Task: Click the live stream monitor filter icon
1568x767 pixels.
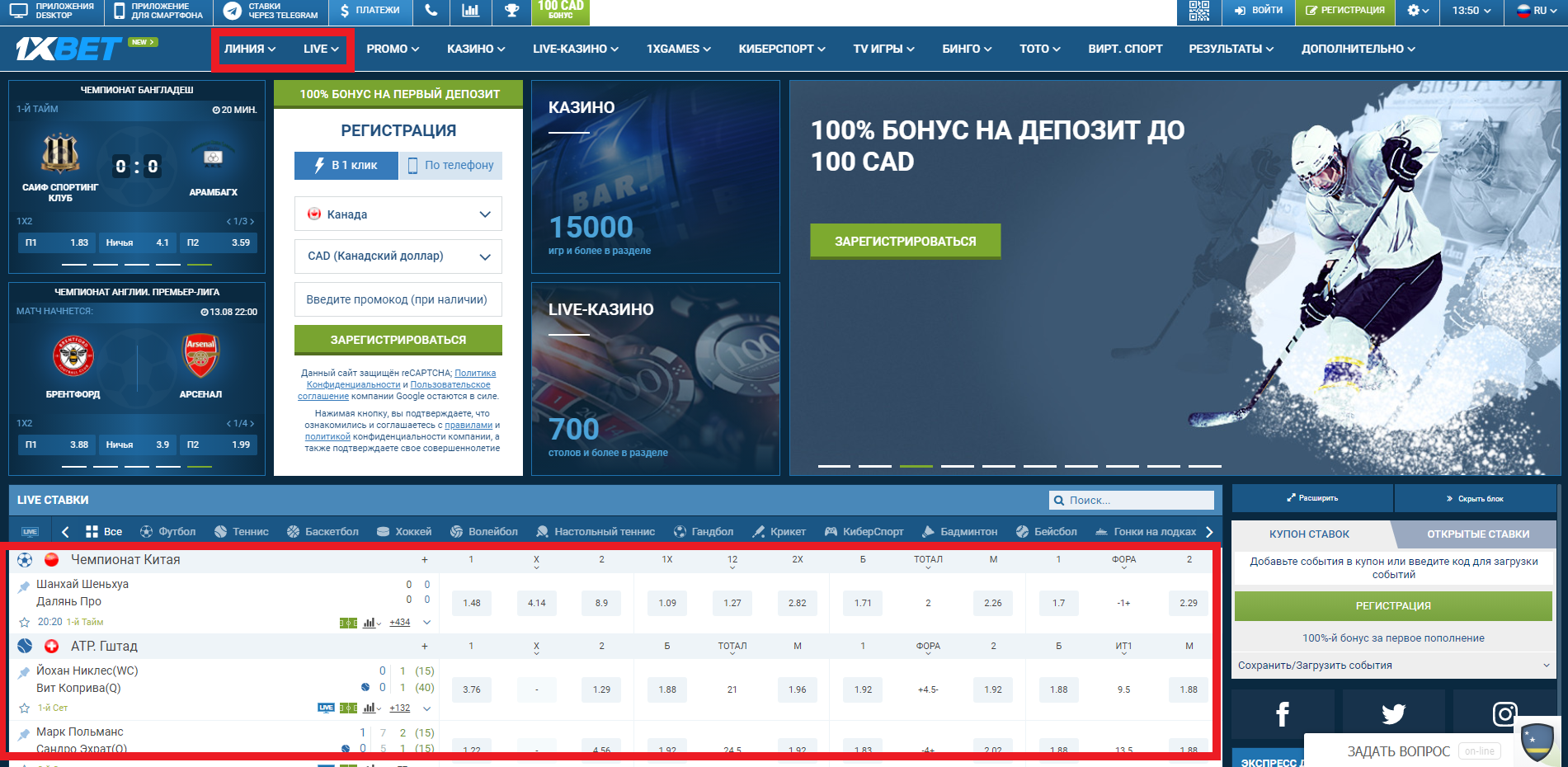Action: pos(31,532)
